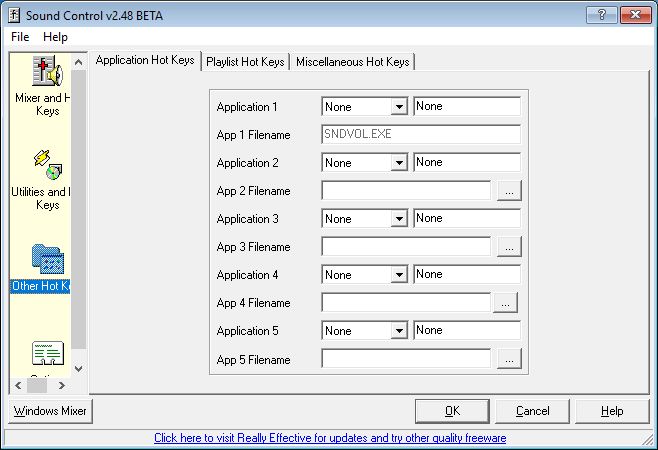Click the sidebar vertical scrollbar track
The width and height of the screenshot is (658, 450).
[x=78, y=210]
